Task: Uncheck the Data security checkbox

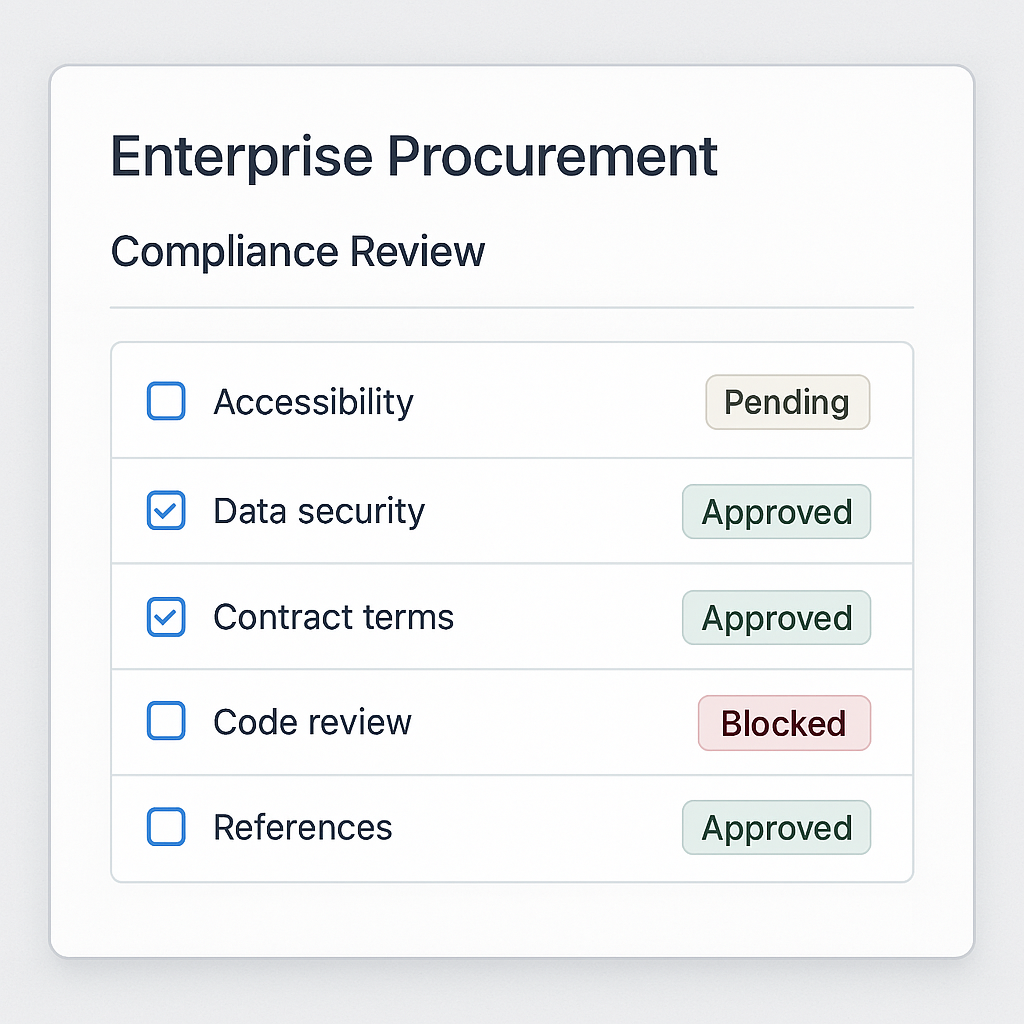Action: 166,511
